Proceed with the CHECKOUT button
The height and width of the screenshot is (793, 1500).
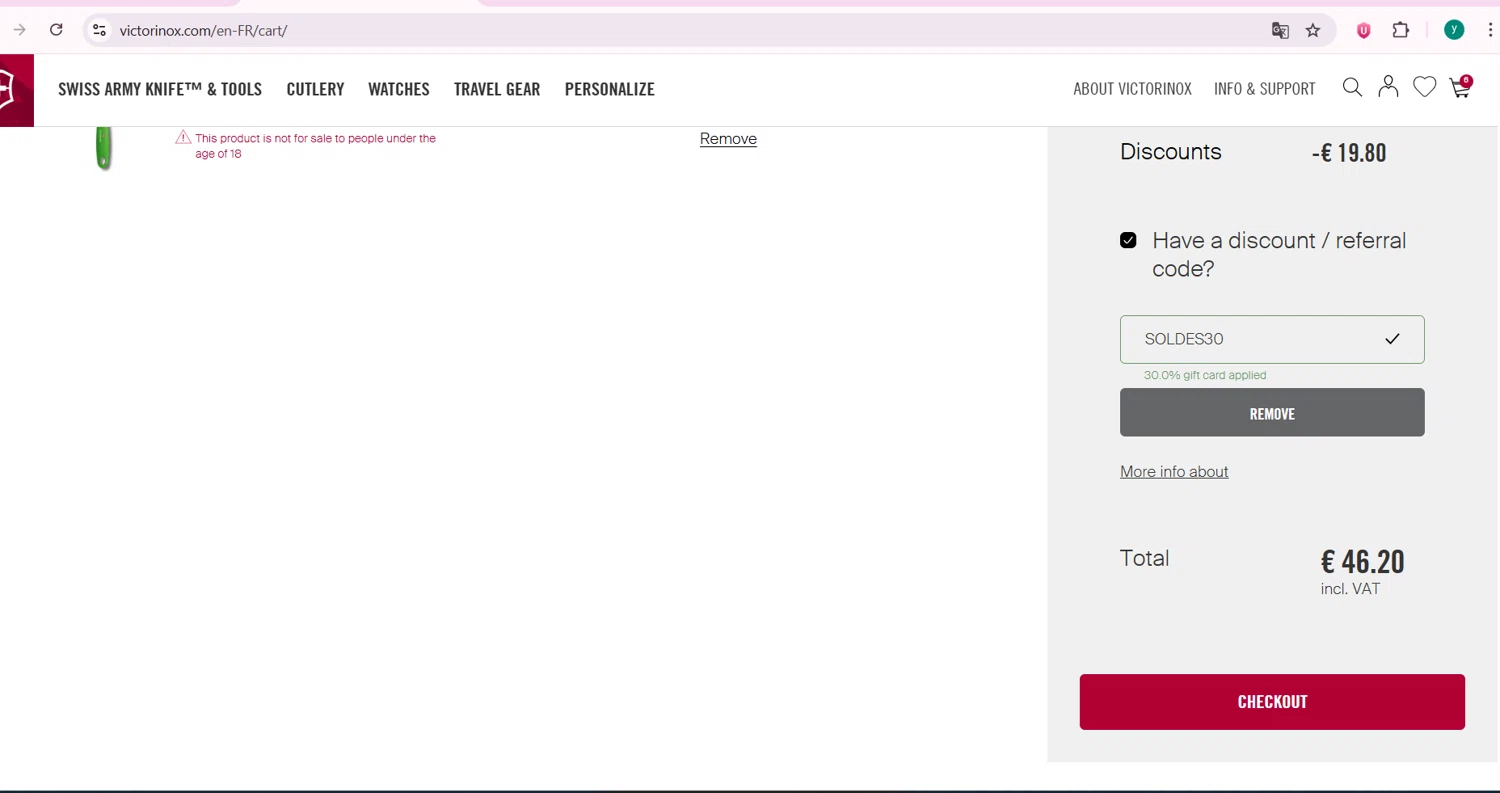tap(1272, 702)
